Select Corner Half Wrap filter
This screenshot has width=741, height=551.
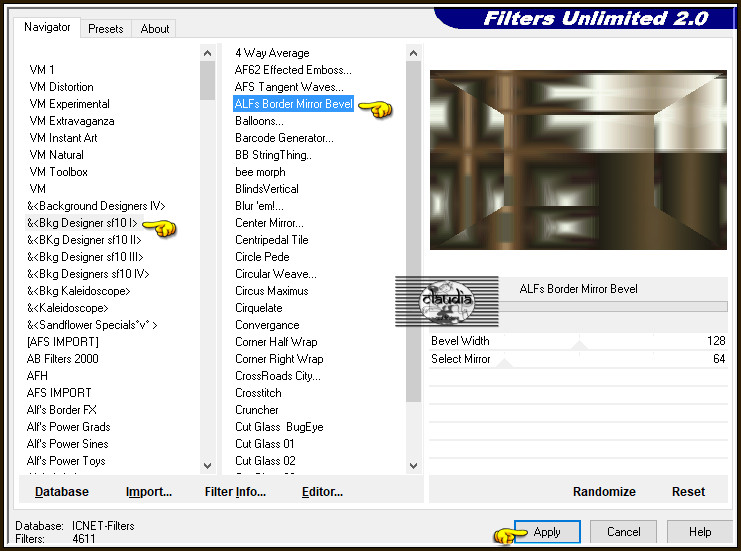coord(276,342)
